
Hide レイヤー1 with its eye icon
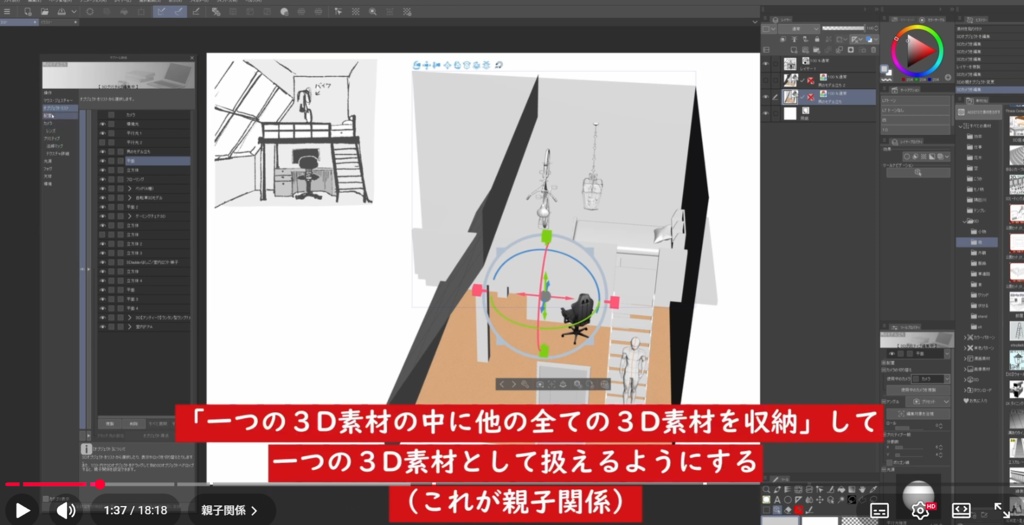point(765,64)
